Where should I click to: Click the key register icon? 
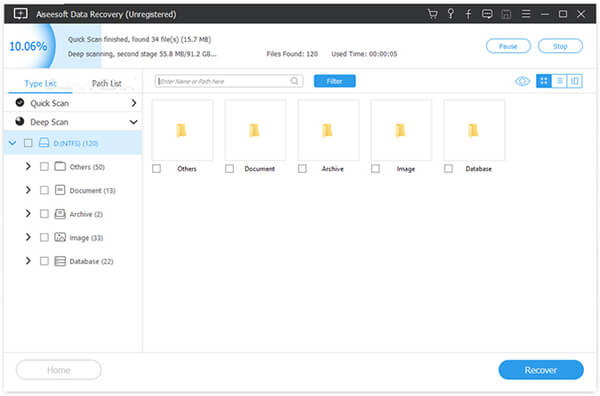(x=451, y=14)
